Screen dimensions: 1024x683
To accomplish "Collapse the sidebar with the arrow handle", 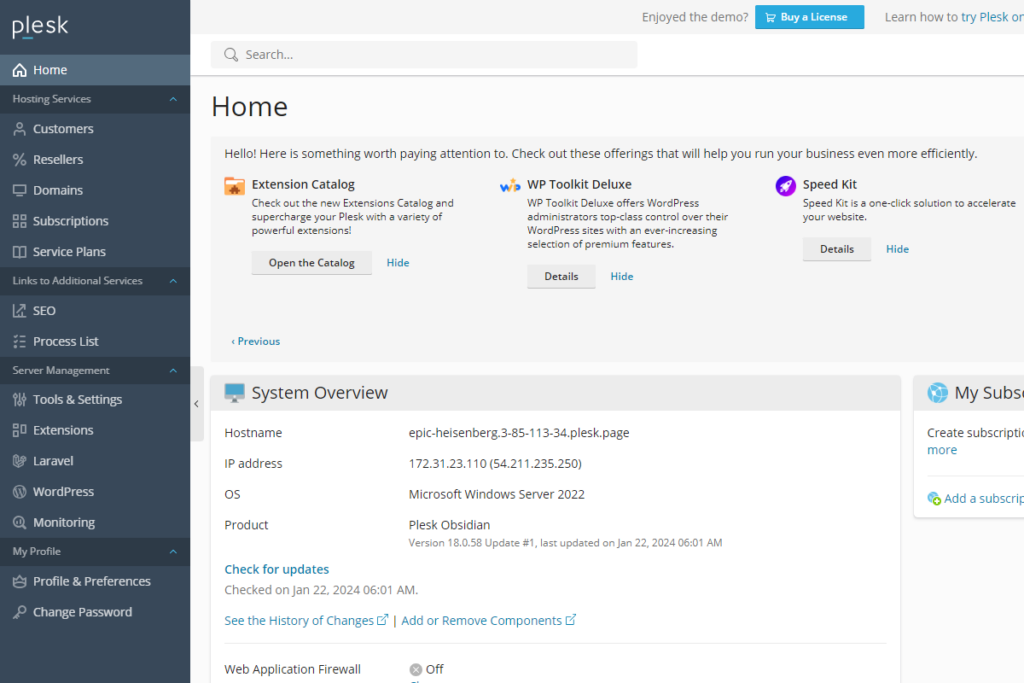I will 197,404.
